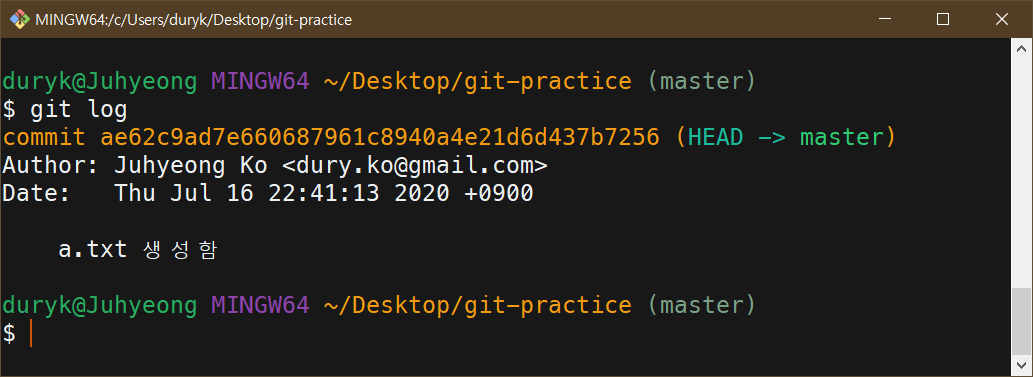Viewport: 1033px width, 377px height.
Task: Click the commit message a.txt 생성함
Action: click(x=138, y=250)
